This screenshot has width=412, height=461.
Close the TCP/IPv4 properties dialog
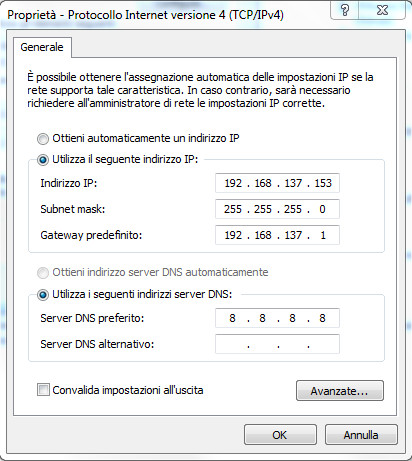(x=382, y=10)
